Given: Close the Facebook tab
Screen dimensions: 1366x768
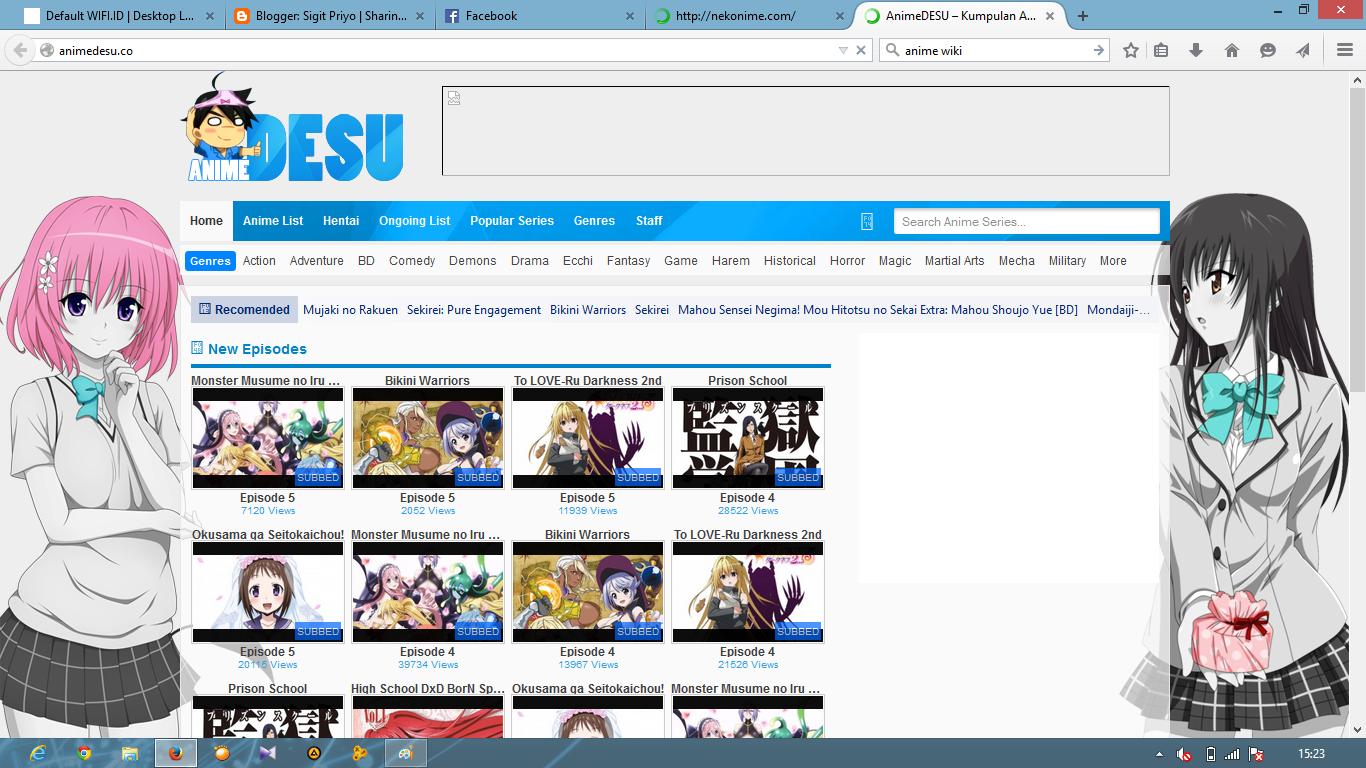Looking at the screenshot, I should click(630, 16).
